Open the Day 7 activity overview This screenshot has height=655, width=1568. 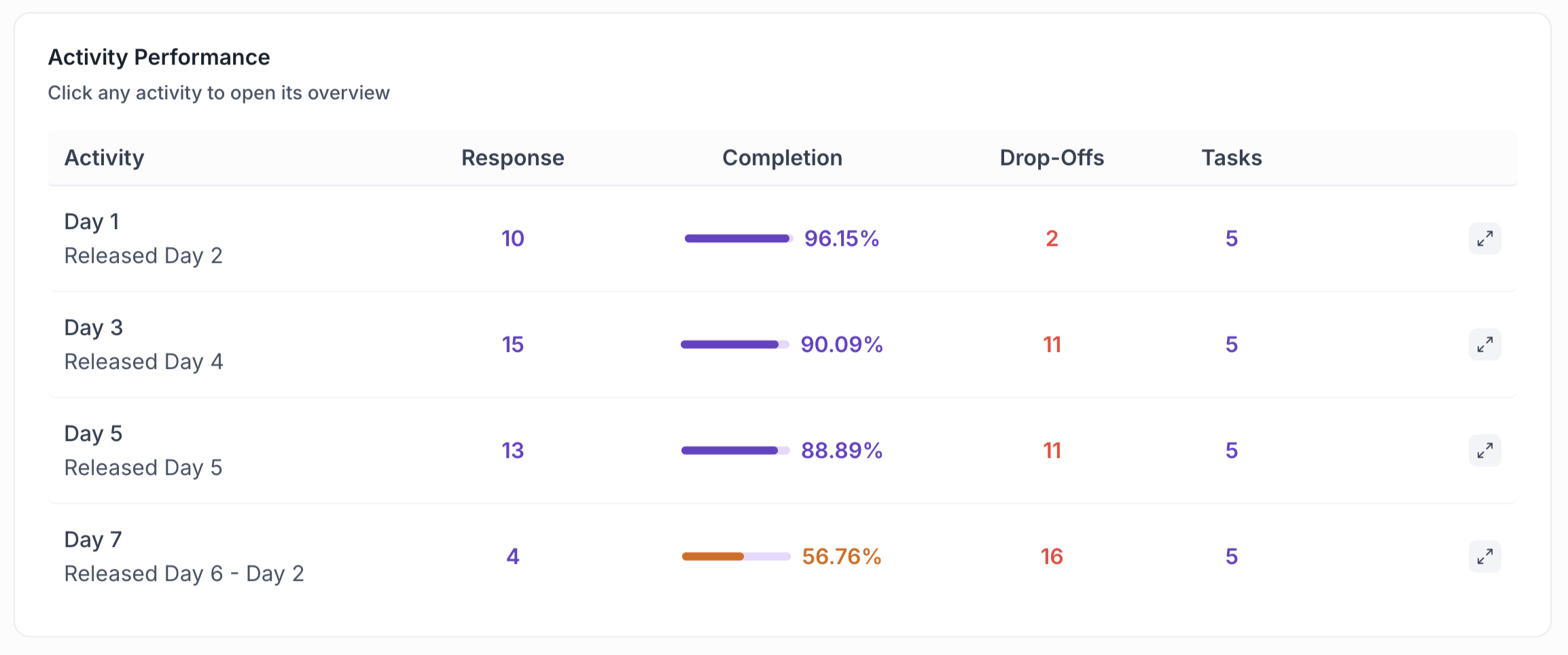(782, 556)
